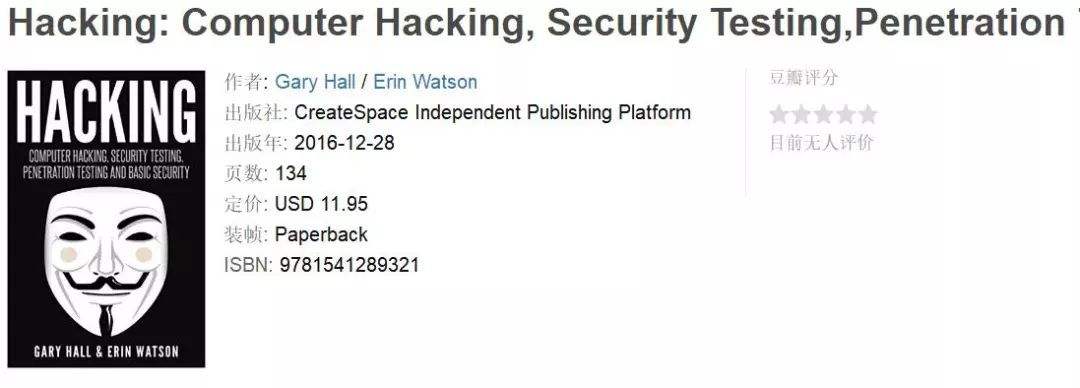
Task: Click the price USD 11.95
Action: point(321,204)
